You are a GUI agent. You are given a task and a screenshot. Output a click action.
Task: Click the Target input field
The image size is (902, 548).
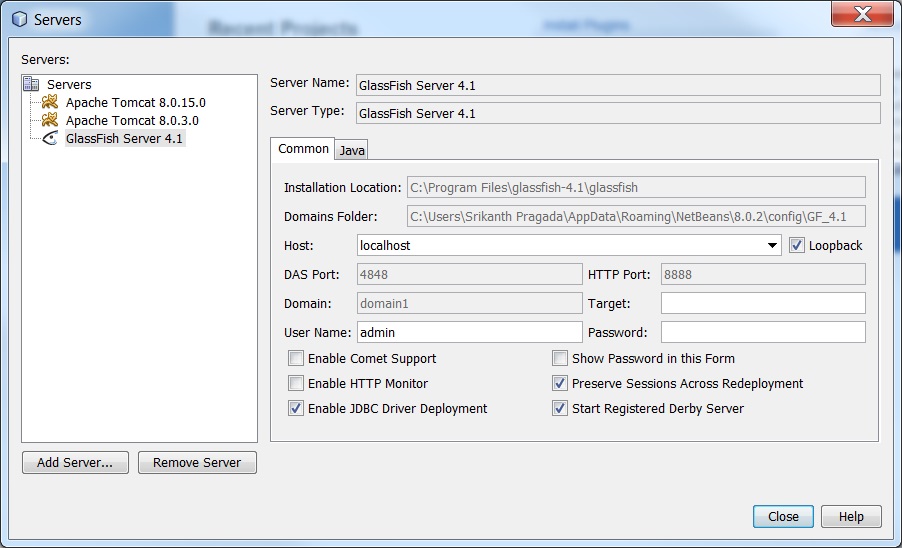[x=763, y=303]
